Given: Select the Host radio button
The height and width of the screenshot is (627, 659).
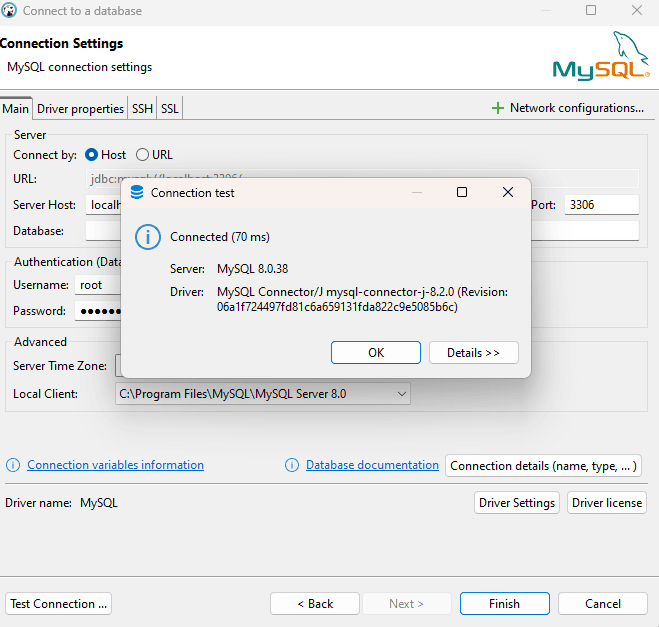Looking at the screenshot, I should (91, 155).
